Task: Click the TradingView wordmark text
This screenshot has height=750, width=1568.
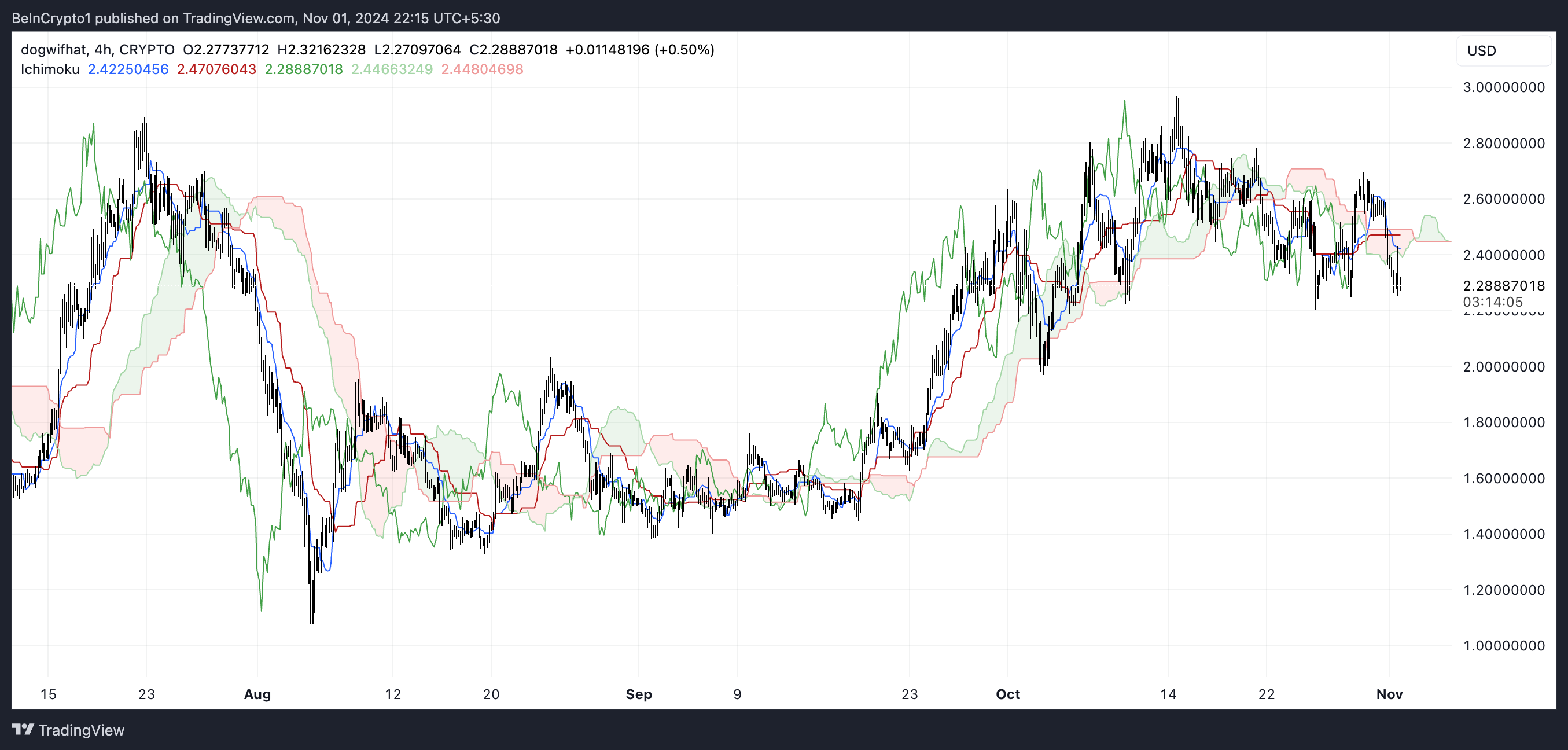Action: coord(81,730)
